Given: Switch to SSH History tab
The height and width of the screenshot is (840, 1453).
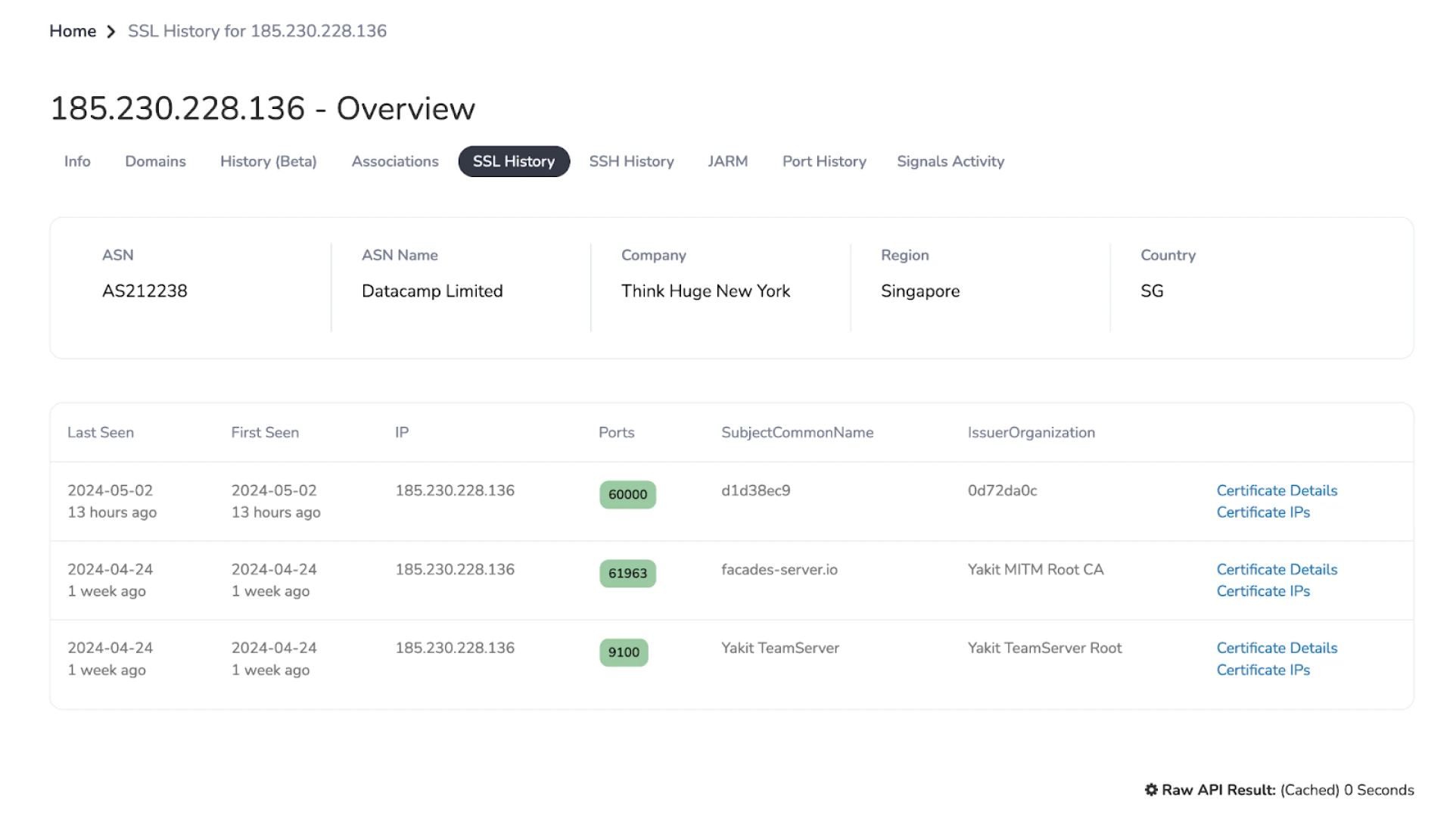Looking at the screenshot, I should 631,161.
